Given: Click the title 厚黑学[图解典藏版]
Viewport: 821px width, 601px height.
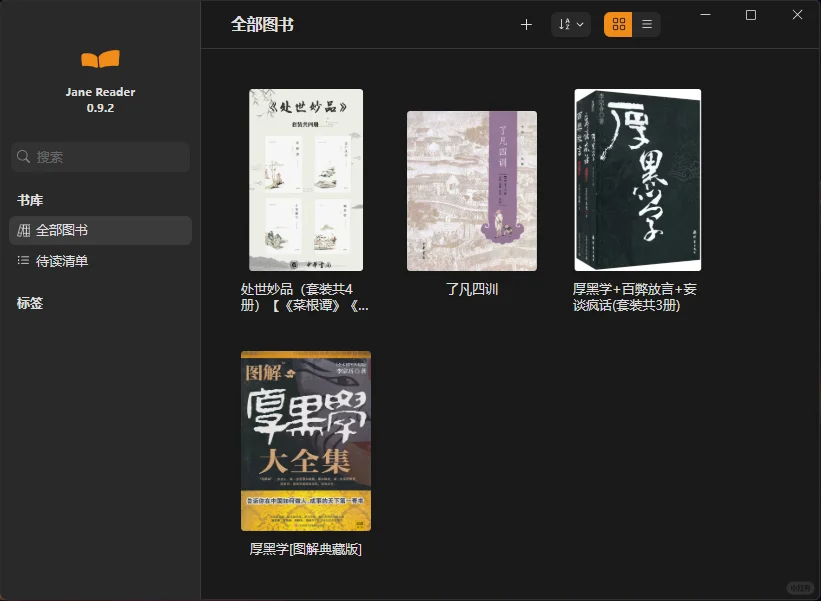Looking at the screenshot, I should point(306,549).
